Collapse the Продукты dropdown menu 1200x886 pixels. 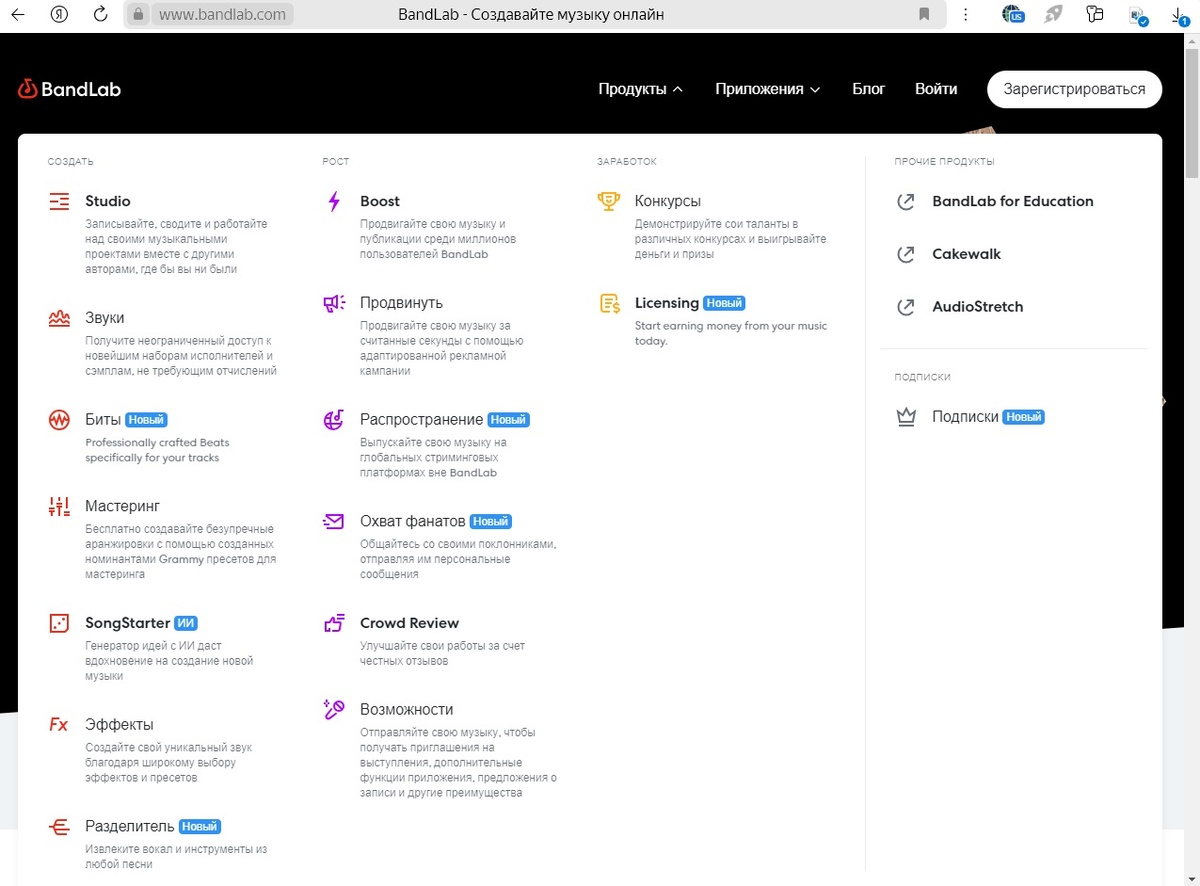click(x=641, y=89)
